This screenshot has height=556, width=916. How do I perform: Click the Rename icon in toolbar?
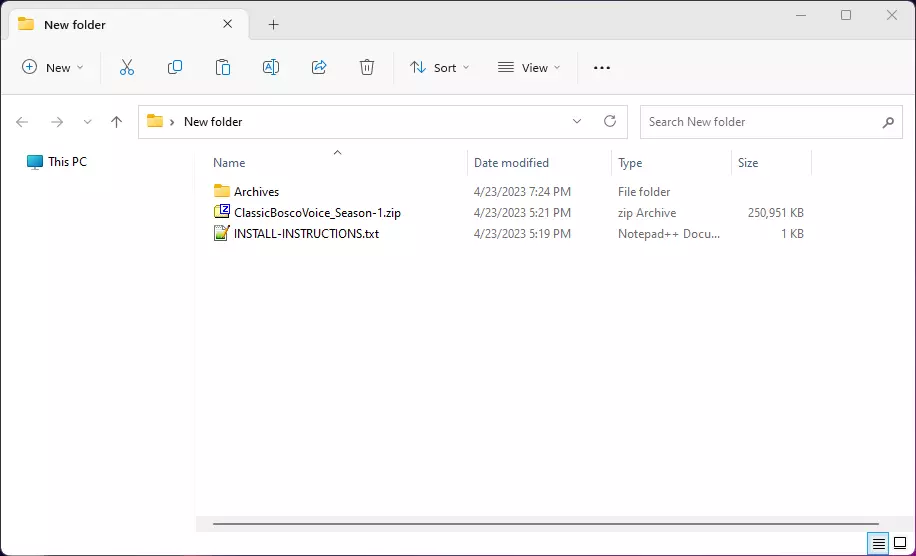tap(271, 67)
